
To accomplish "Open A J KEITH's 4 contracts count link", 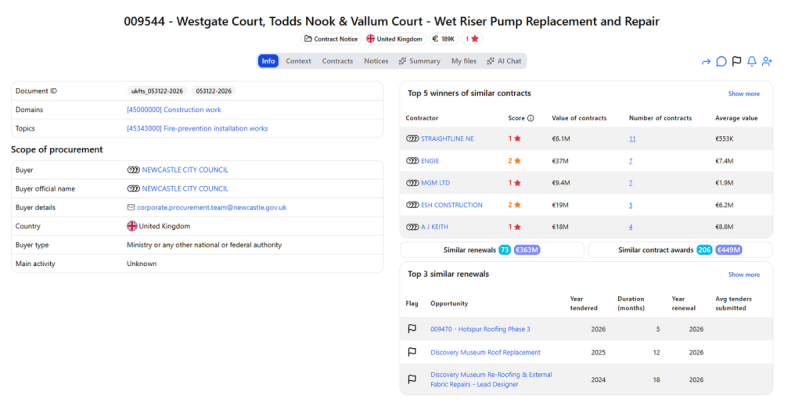I will (x=631, y=227).
